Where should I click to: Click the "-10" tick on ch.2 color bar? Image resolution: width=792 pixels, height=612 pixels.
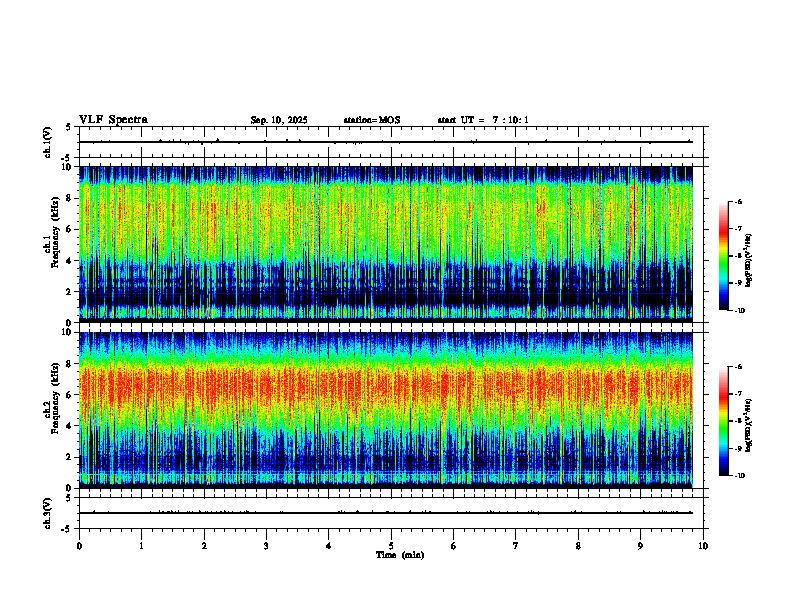pyautogui.click(x=739, y=476)
